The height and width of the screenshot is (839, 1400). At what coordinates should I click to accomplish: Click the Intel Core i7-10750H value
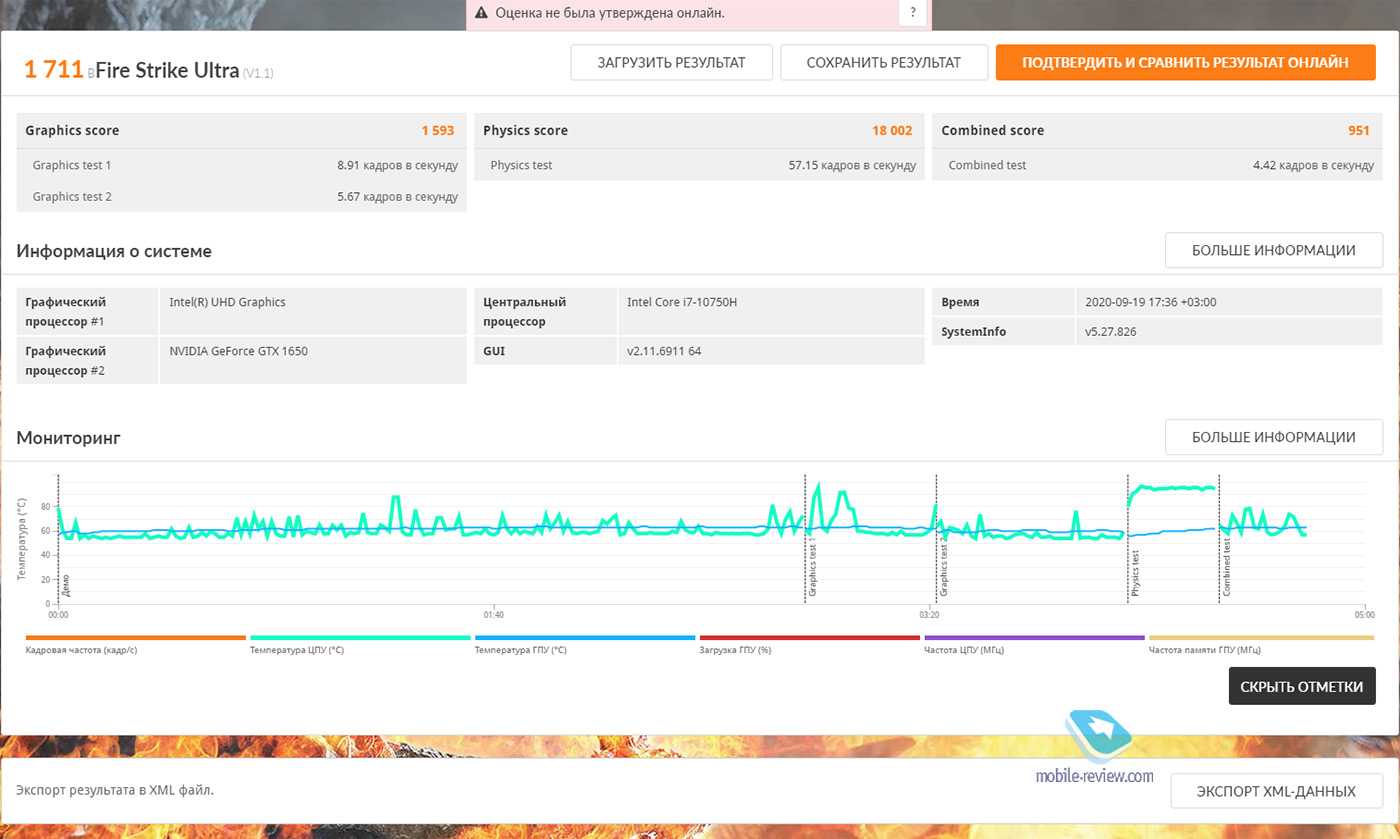[x=683, y=301]
